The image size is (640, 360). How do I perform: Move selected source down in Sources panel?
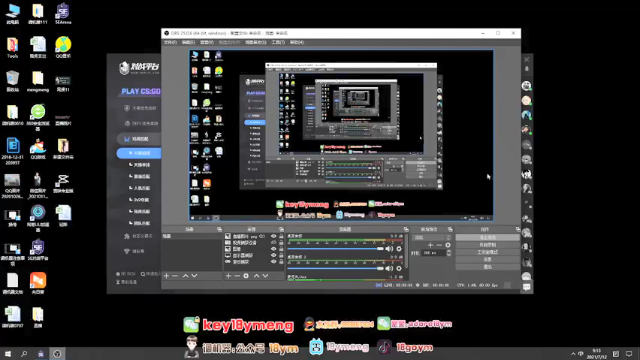click(265, 276)
